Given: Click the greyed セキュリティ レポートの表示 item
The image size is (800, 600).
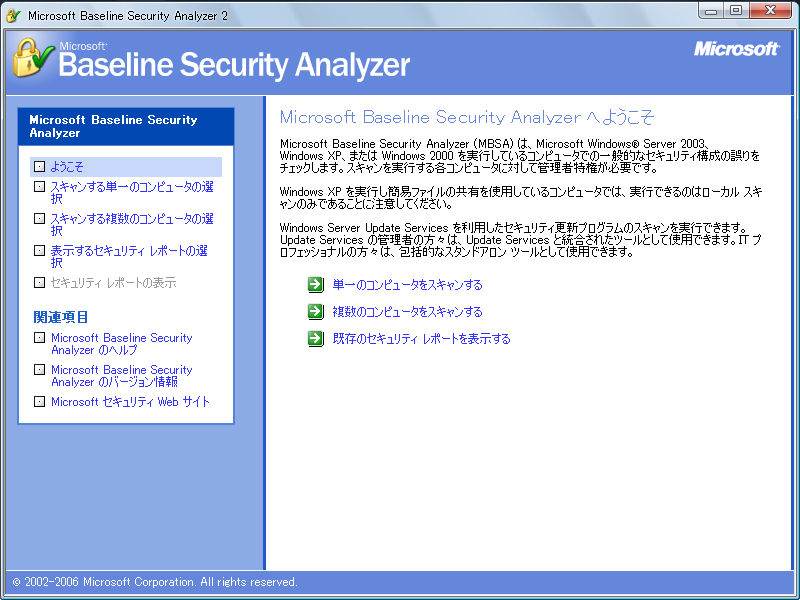Looking at the screenshot, I should click(113, 283).
